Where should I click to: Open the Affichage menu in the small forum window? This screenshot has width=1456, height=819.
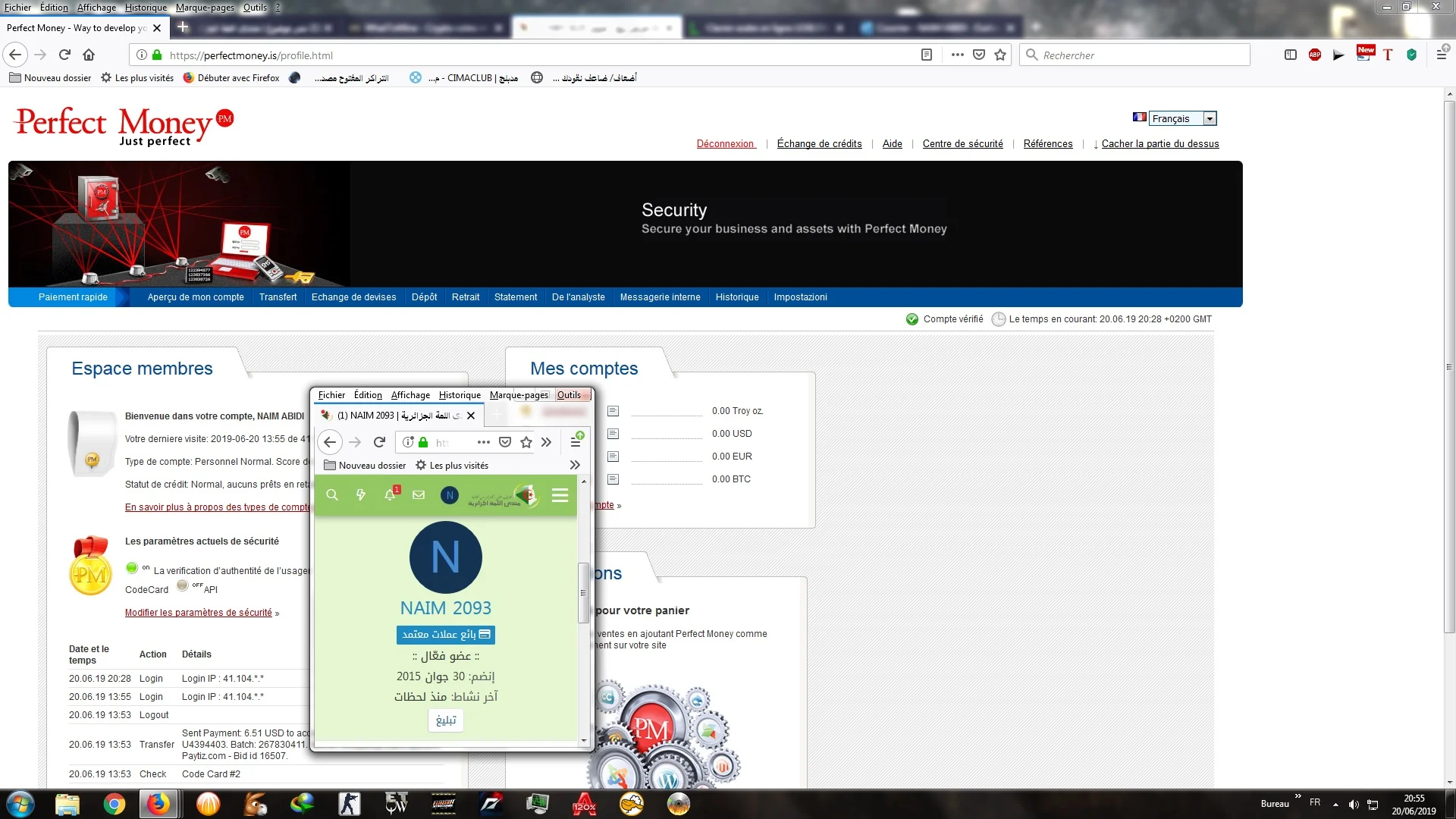click(x=410, y=394)
